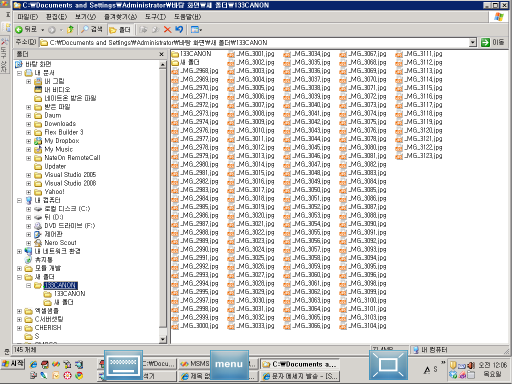This screenshot has height=384, width=512.
Task: Expand the CHERISH folder node
Action: (19, 328)
